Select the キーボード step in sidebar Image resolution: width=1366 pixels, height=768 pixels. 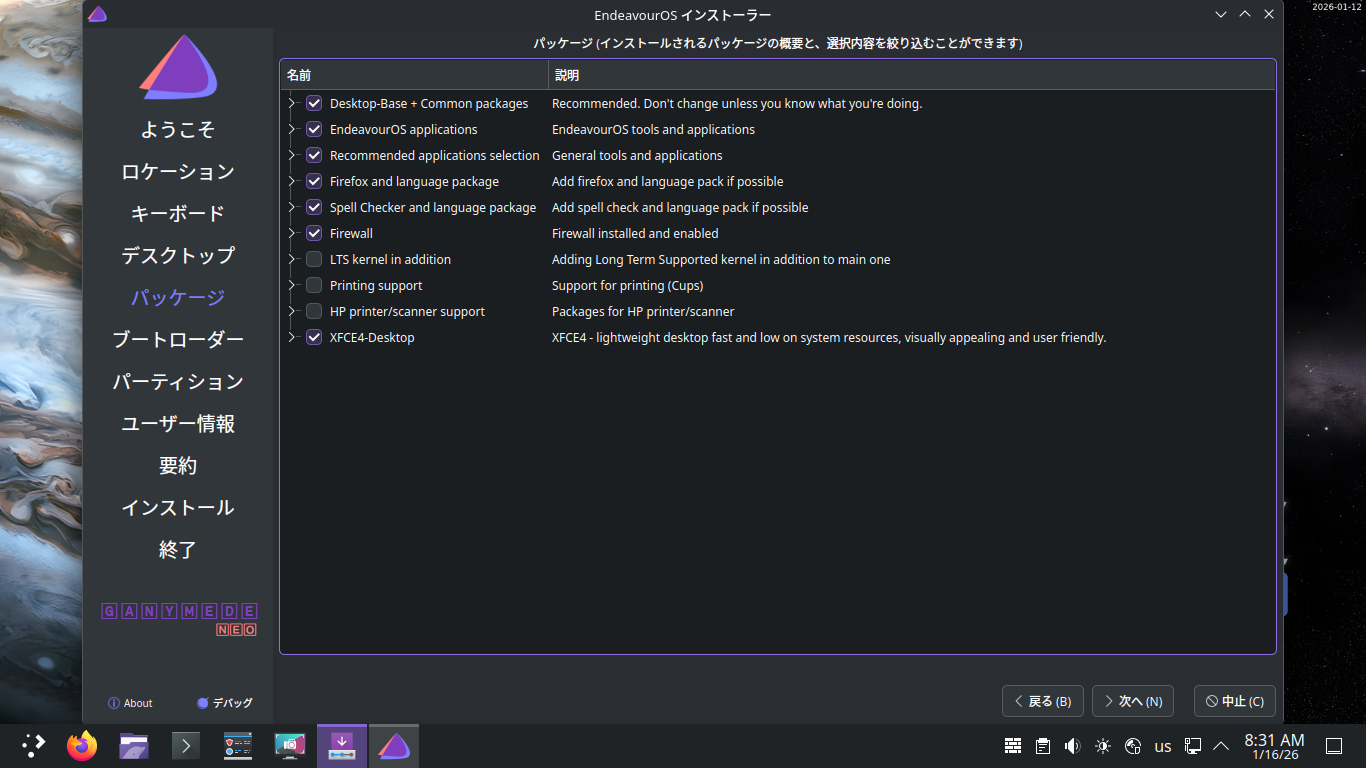[x=178, y=214]
